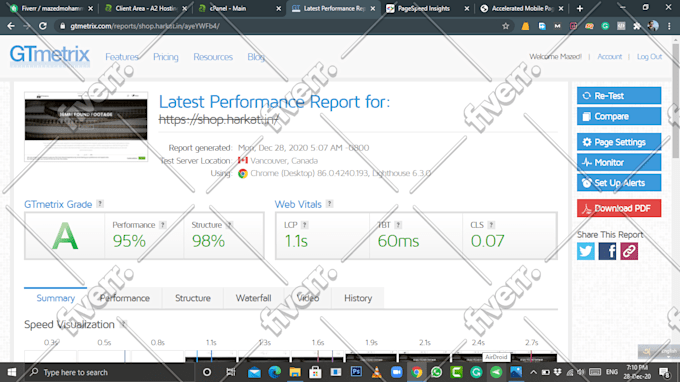Viewport: 680px width, 382px height.
Task: Select the Summary tab
Action: (x=56, y=298)
